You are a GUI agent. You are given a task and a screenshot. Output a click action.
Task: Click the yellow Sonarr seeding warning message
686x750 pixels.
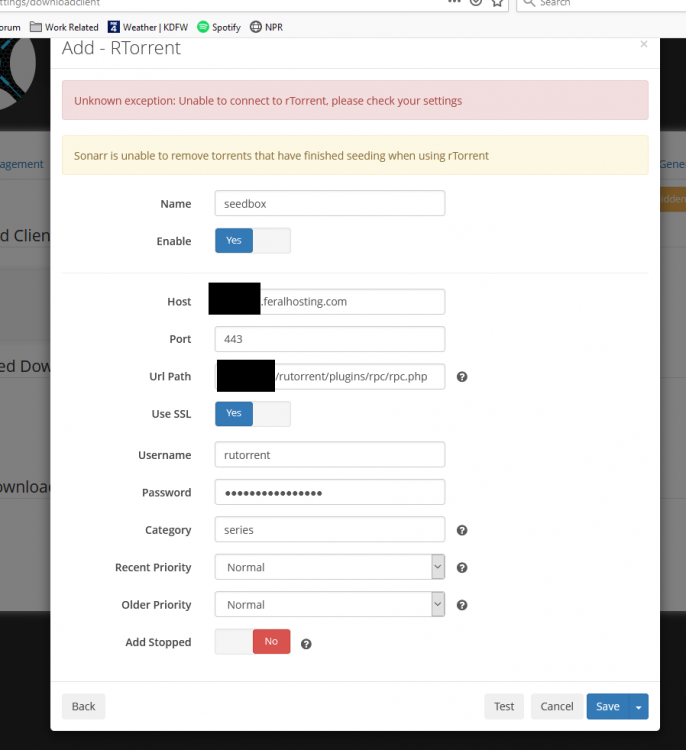pyautogui.click(x=355, y=155)
